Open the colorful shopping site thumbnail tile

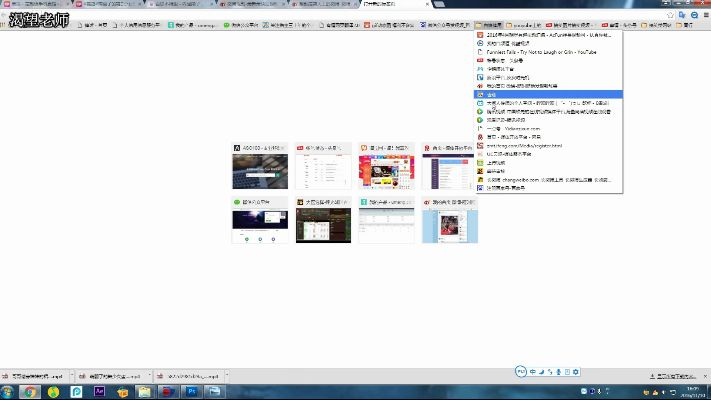click(x=386, y=171)
